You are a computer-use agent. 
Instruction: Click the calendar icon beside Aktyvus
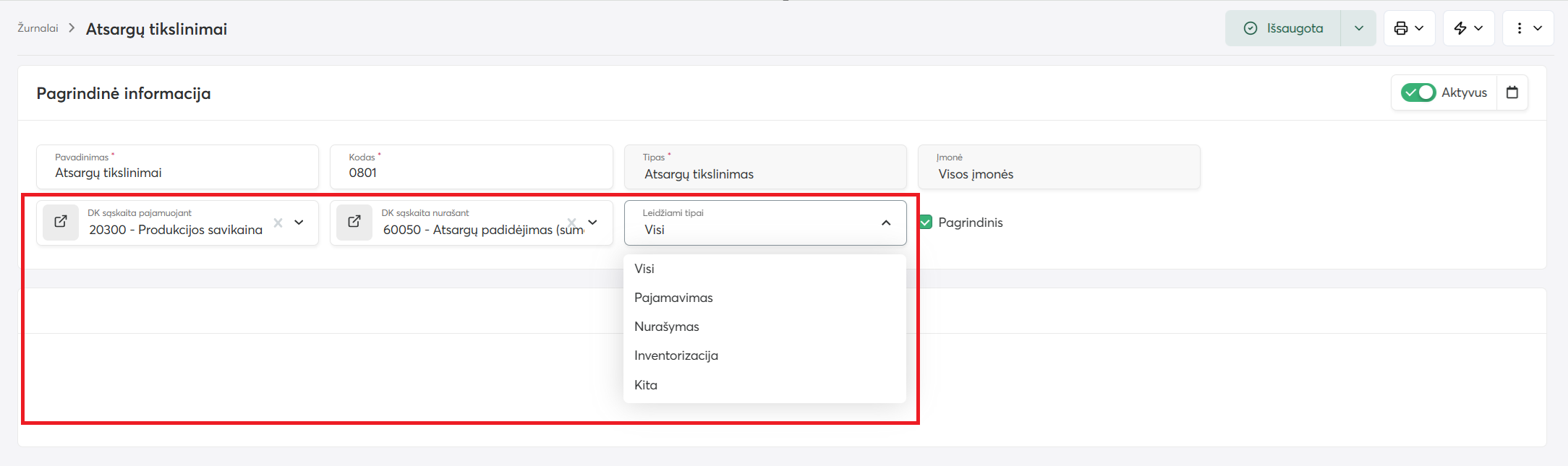pyautogui.click(x=1512, y=92)
